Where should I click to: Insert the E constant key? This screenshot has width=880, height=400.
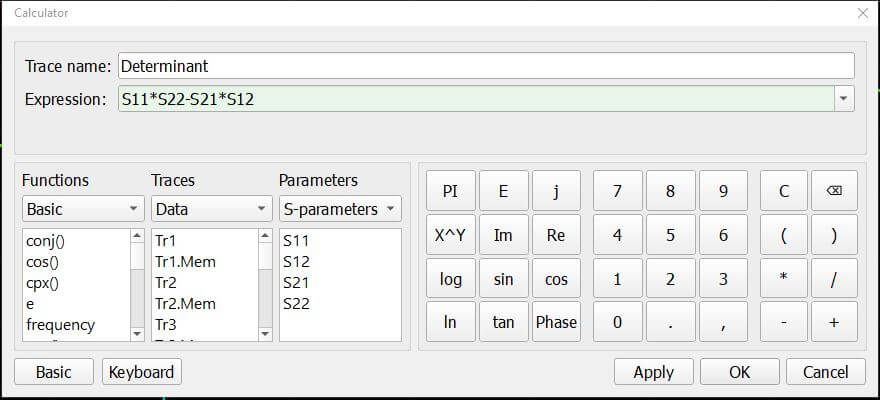coord(503,191)
